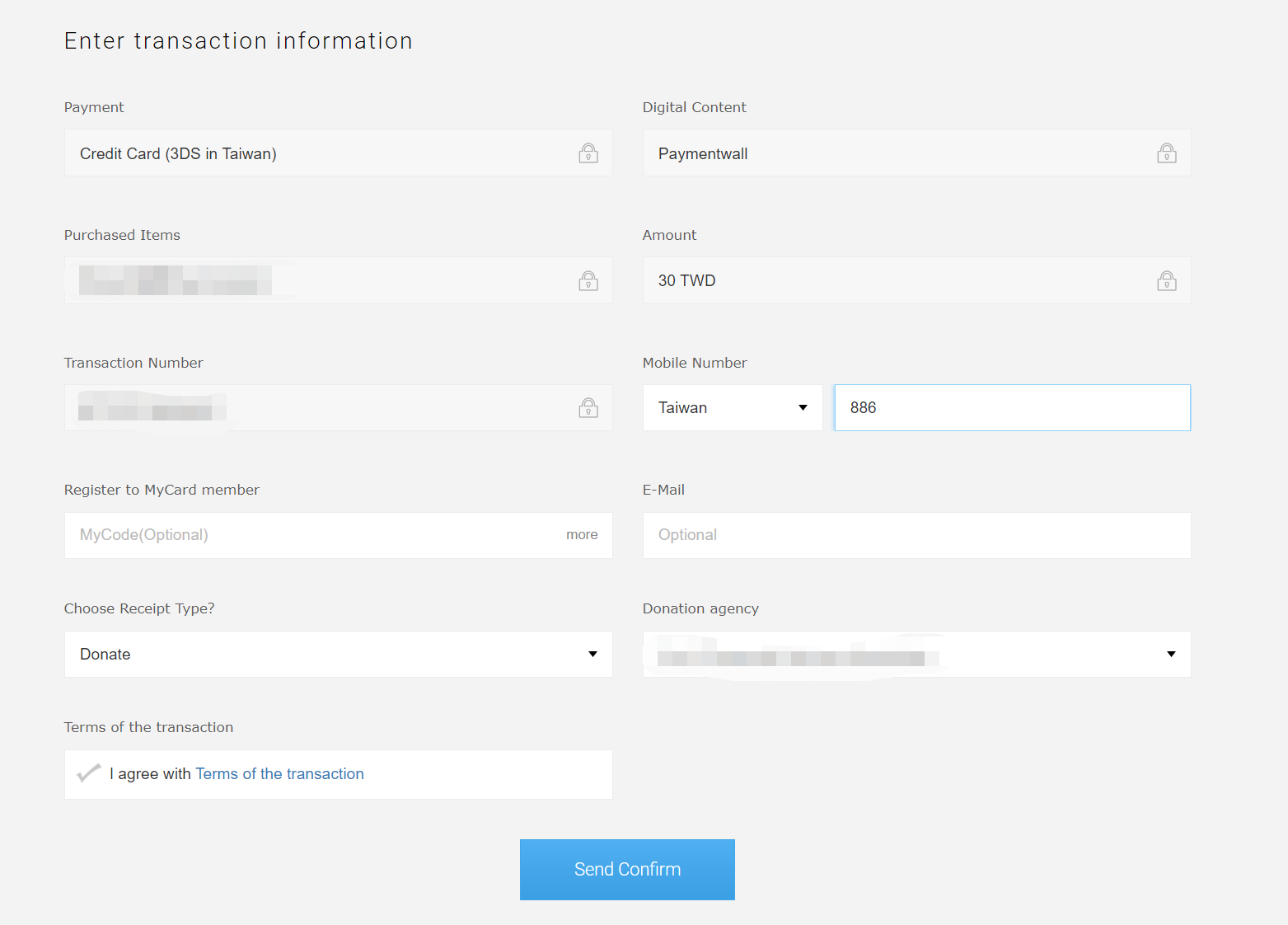Open the Terms of the transaction link
1288x925 pixels.
pyautogui.click(x=279, y=774)
